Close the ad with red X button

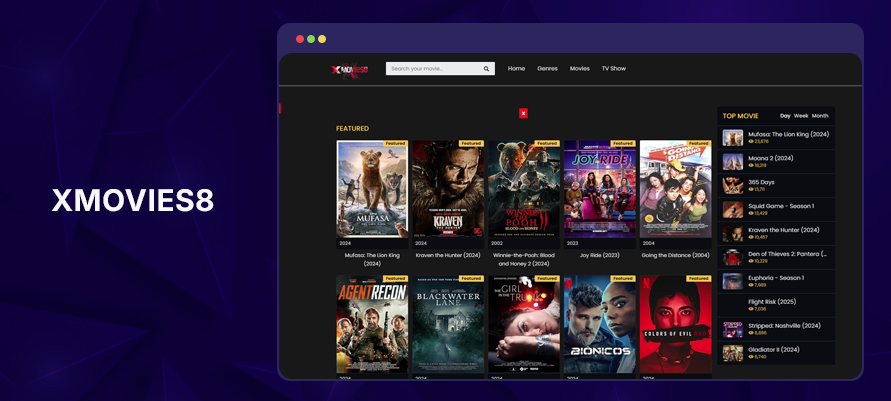pos(523,113)
